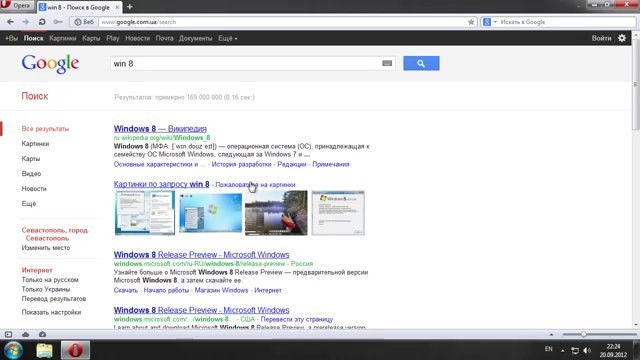The width and height of the screenshot is (640, 360).
Task: Open 'Редакции' sitelink under Wikipedia
Action: (292, 164)
